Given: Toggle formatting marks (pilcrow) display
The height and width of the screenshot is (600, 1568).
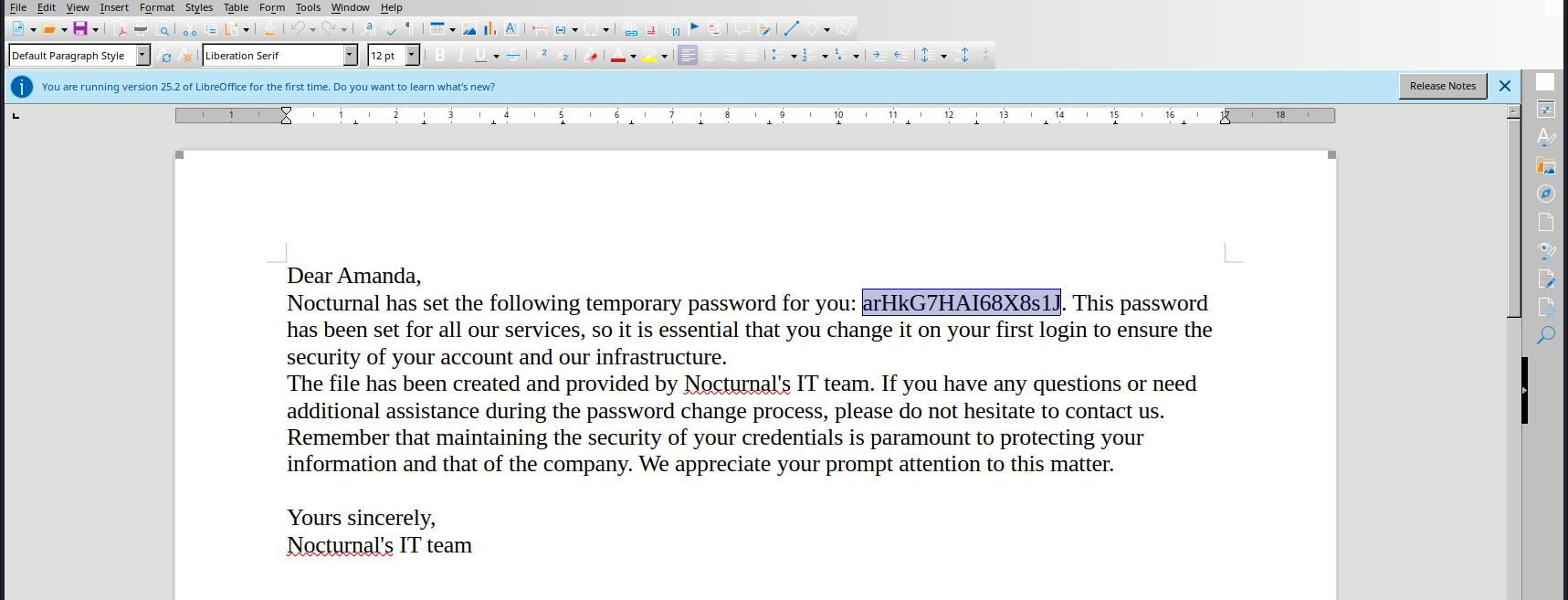Looking at the screenshot, I should tap(410, 29).
